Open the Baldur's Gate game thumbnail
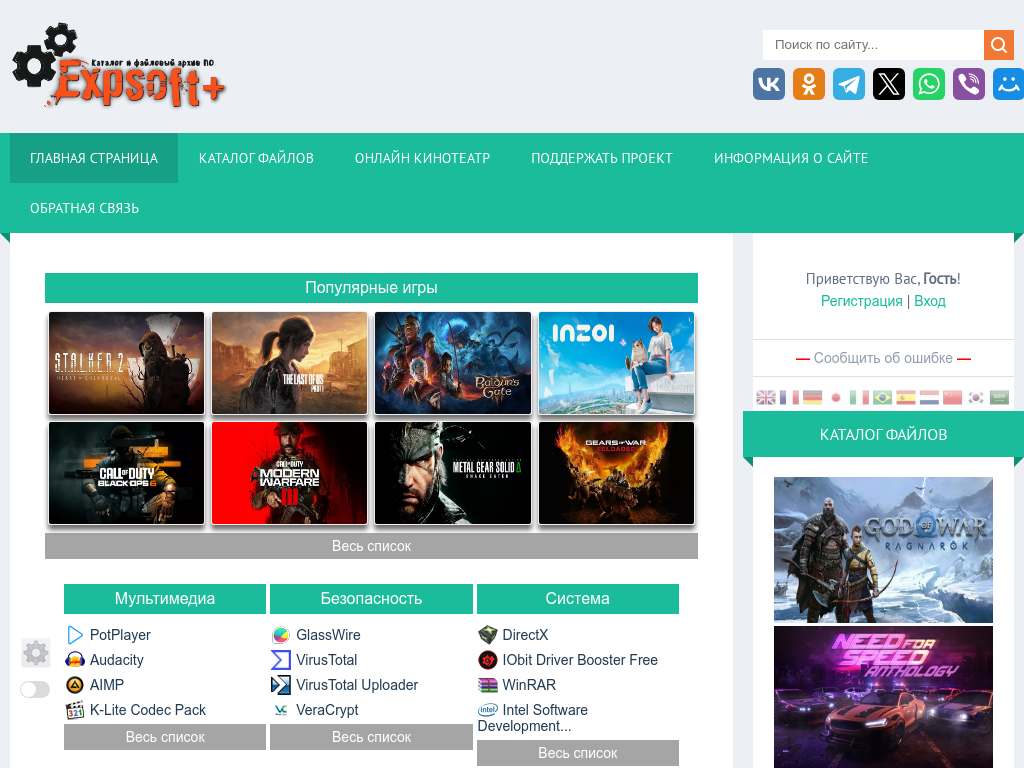Viewport: 1024px width, 768px height. pyautogui.click(x=453, y=363)
